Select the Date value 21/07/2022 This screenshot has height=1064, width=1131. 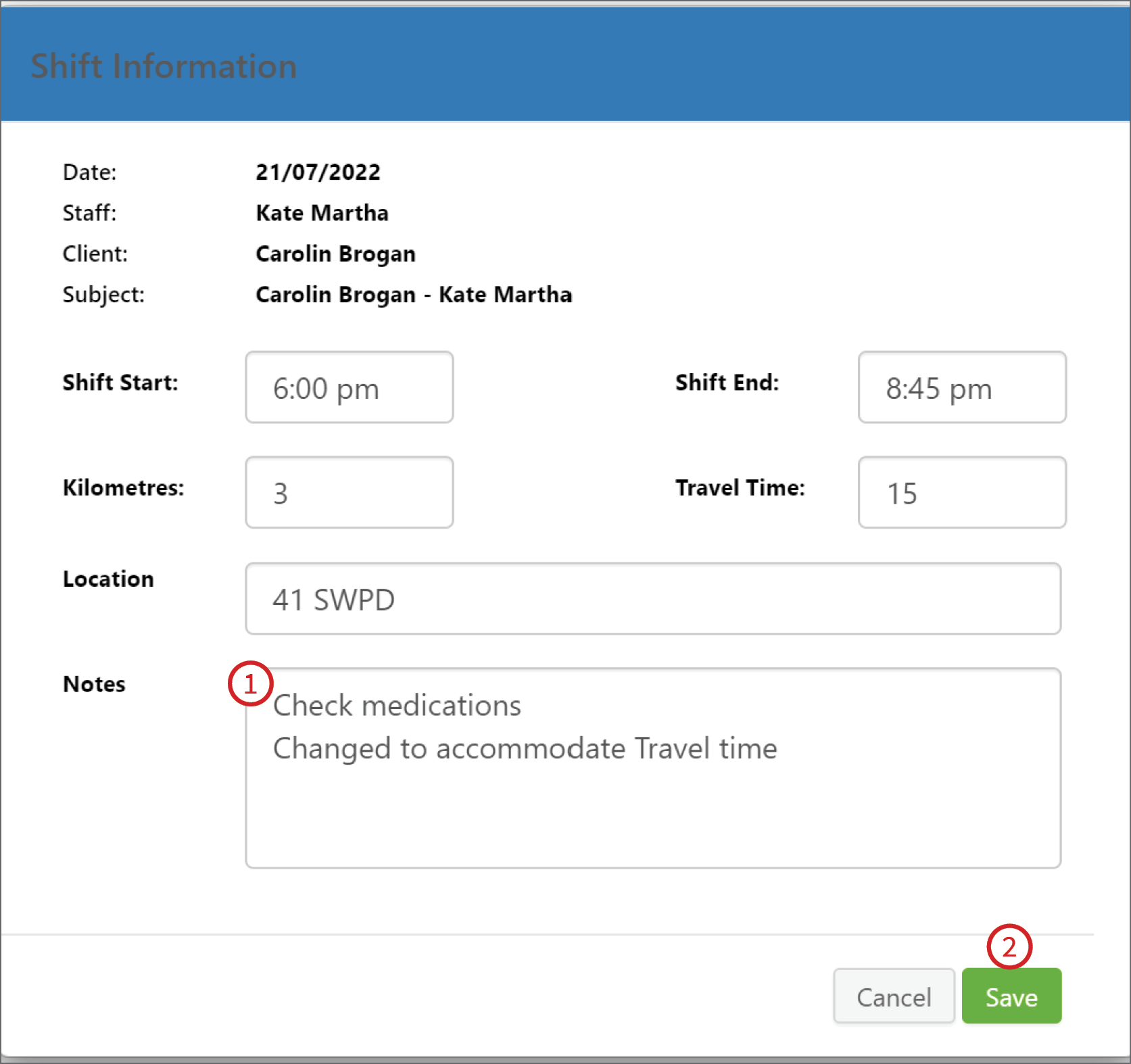[x=318, y=172]
